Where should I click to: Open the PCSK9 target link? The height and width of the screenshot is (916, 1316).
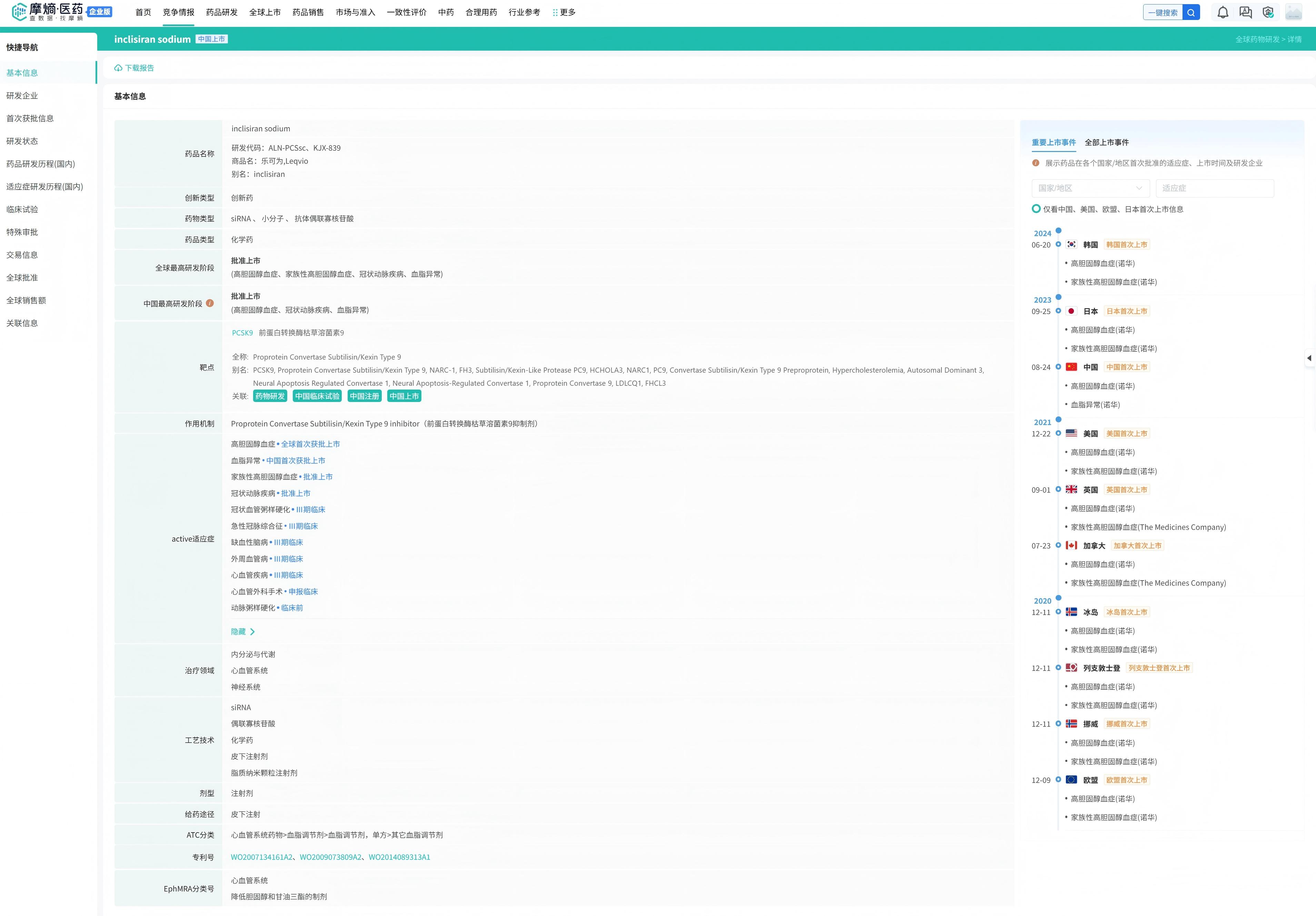click(x=242, y=333)
